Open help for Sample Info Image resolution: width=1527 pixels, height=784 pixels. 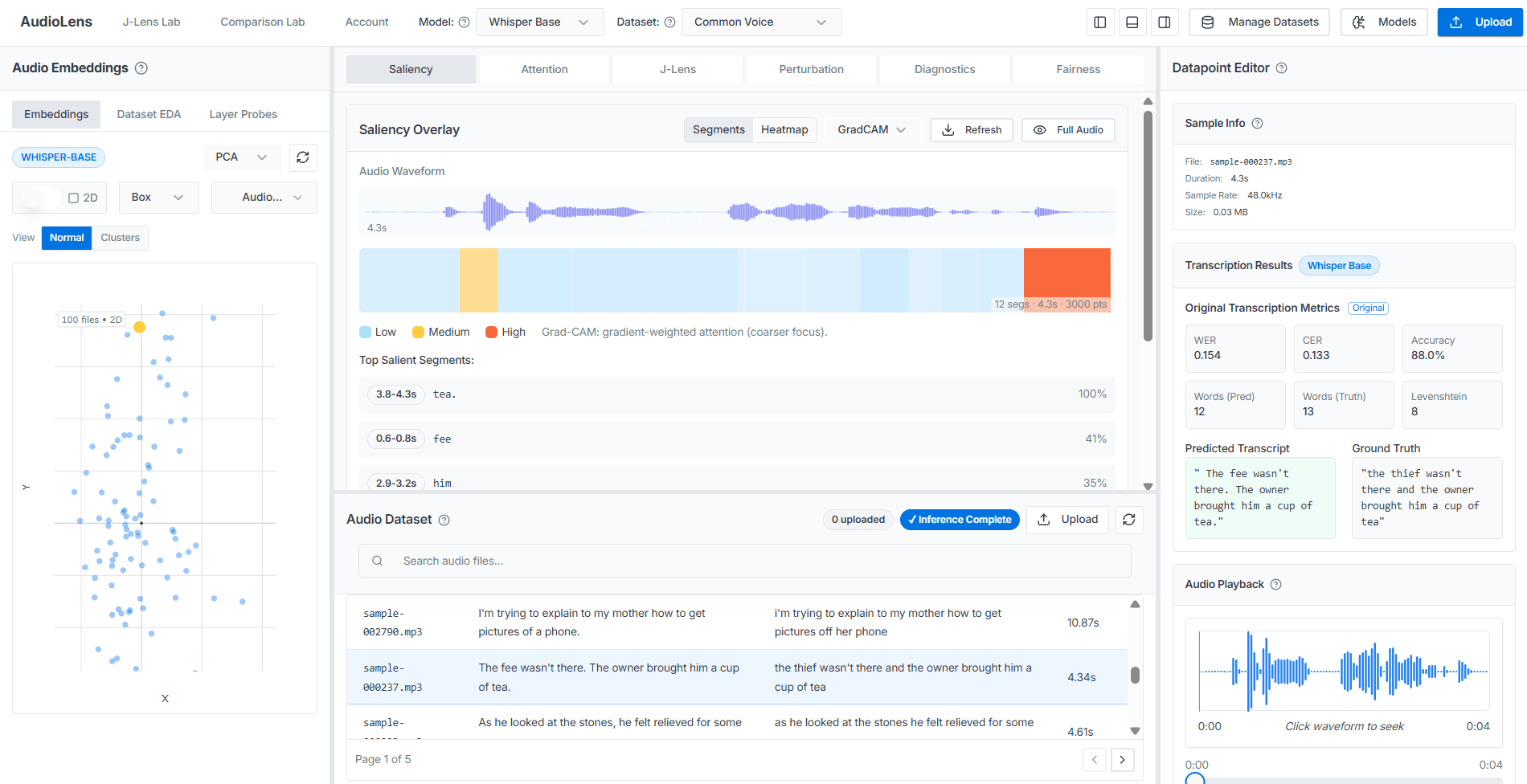point(1258,123)
